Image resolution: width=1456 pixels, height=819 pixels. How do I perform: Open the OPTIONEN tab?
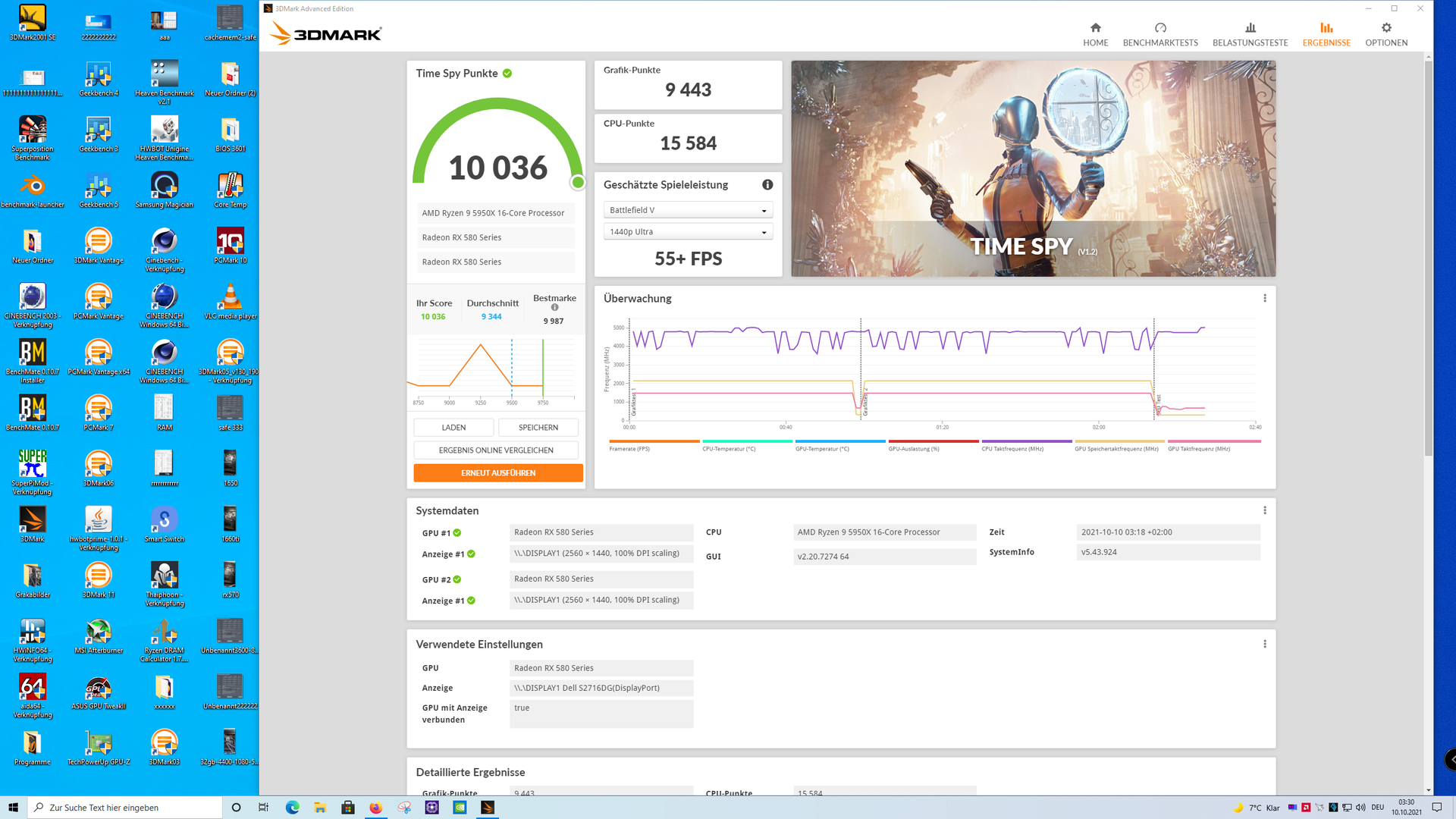[1386, 35]
